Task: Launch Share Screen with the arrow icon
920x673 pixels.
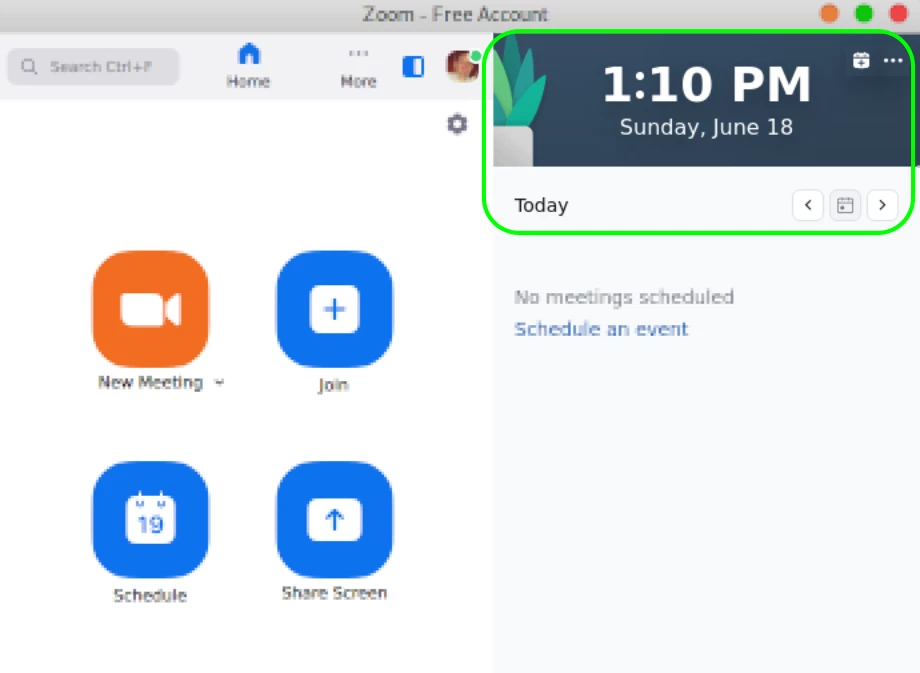Action: click(x=334, y=519)
